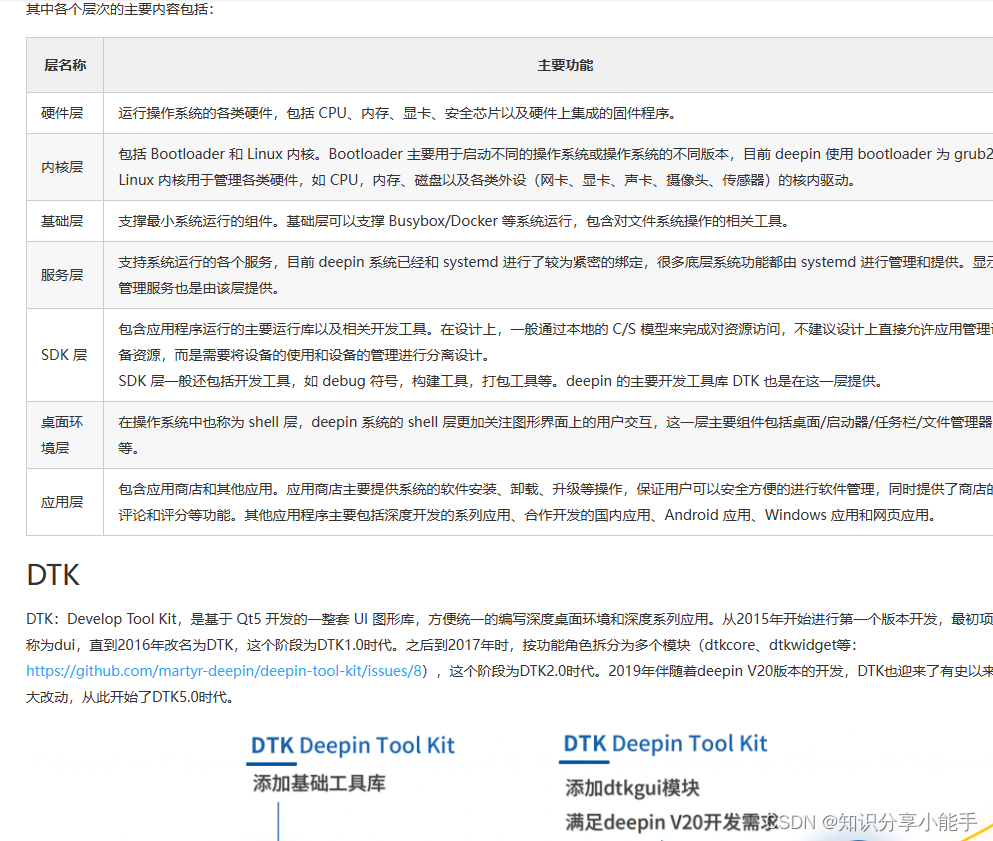Click the 添加基础工具库 diagram label
The width and height of the screenshot is (993, 841).
coord(319,783)
